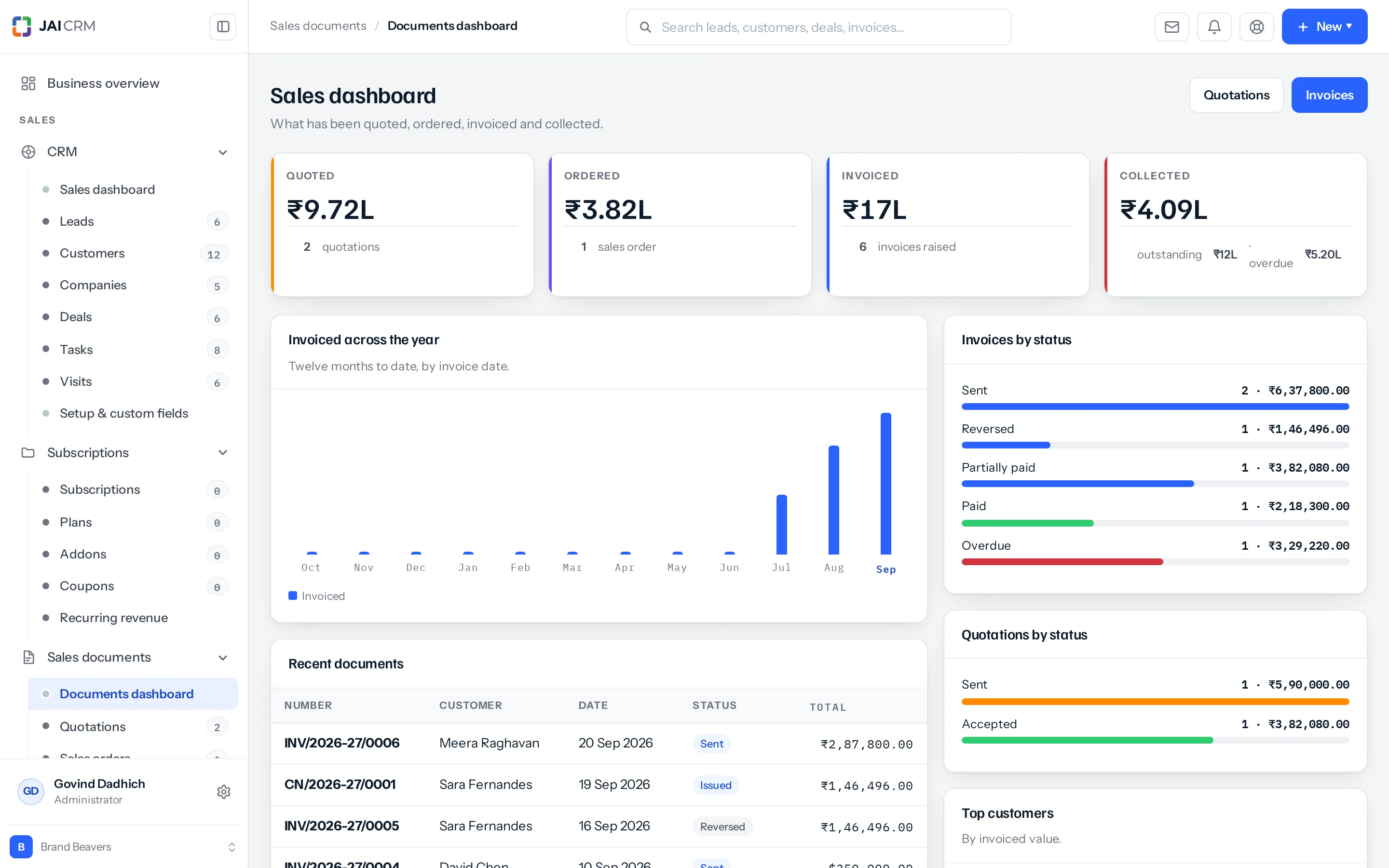This screenshot has width=1389, height=868.
Task: Open the mail inbox icon
Action: coord(1171,27)
